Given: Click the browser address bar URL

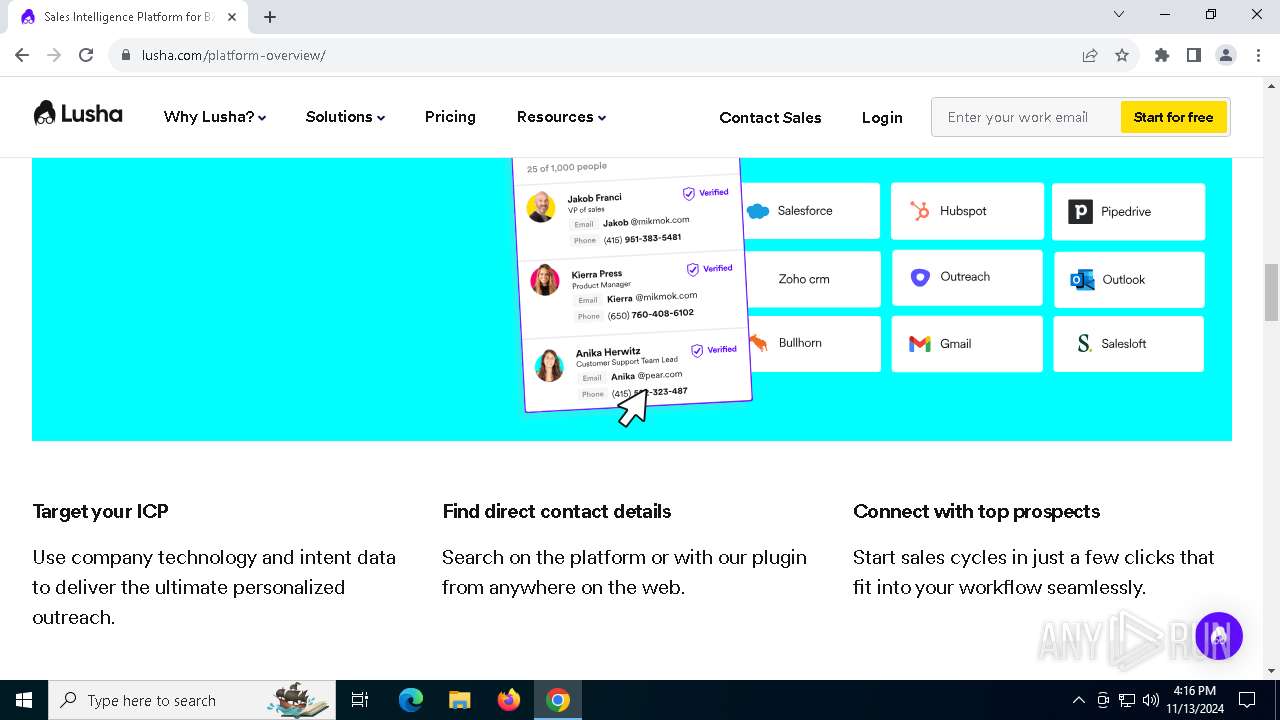Looking at the screenshot, I should coord(233,55).
